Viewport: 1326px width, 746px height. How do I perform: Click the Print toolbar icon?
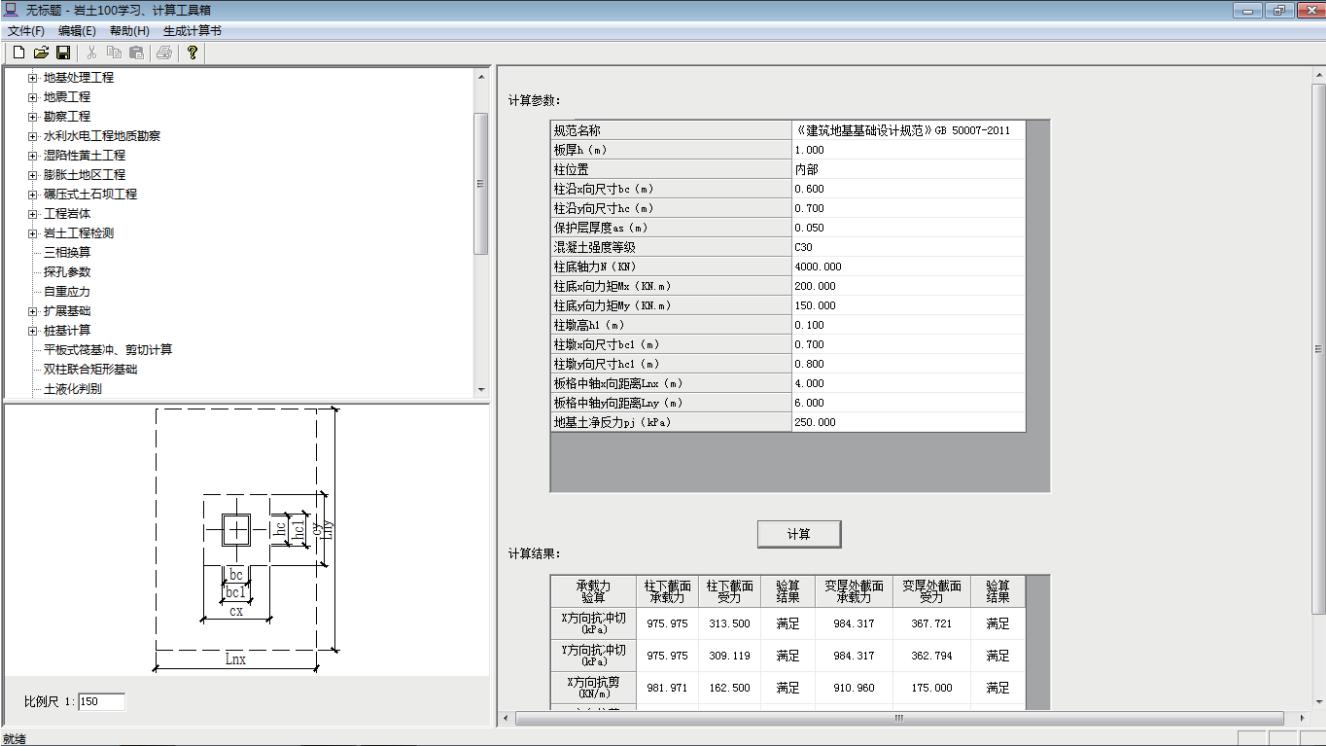click(161, 52)
